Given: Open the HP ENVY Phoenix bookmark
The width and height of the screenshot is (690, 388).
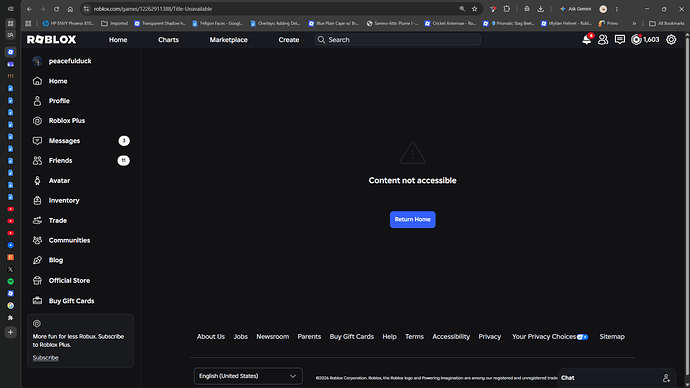Looking at the screenshot, I should tap(68, 23).
